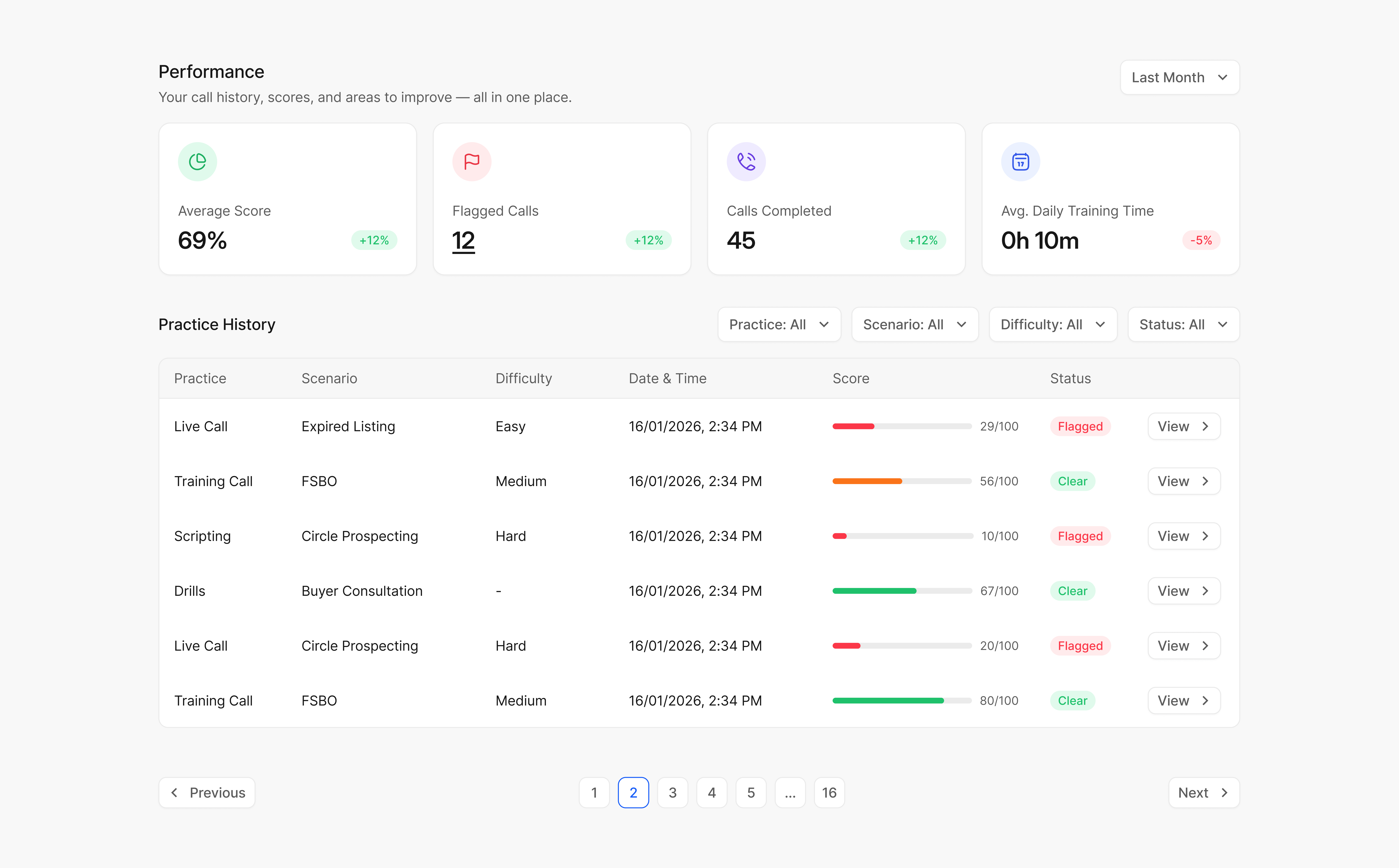Click the -5% badge on training time card
Screen dimensions: 1399x868
tap(1201, 240)
